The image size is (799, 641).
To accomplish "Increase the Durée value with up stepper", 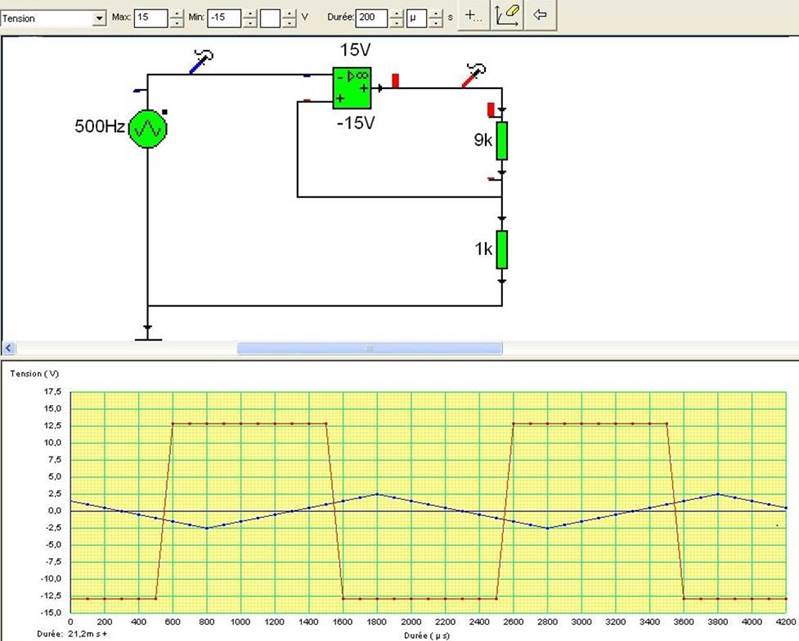I will pyautogui.click(x=396, y=13).
